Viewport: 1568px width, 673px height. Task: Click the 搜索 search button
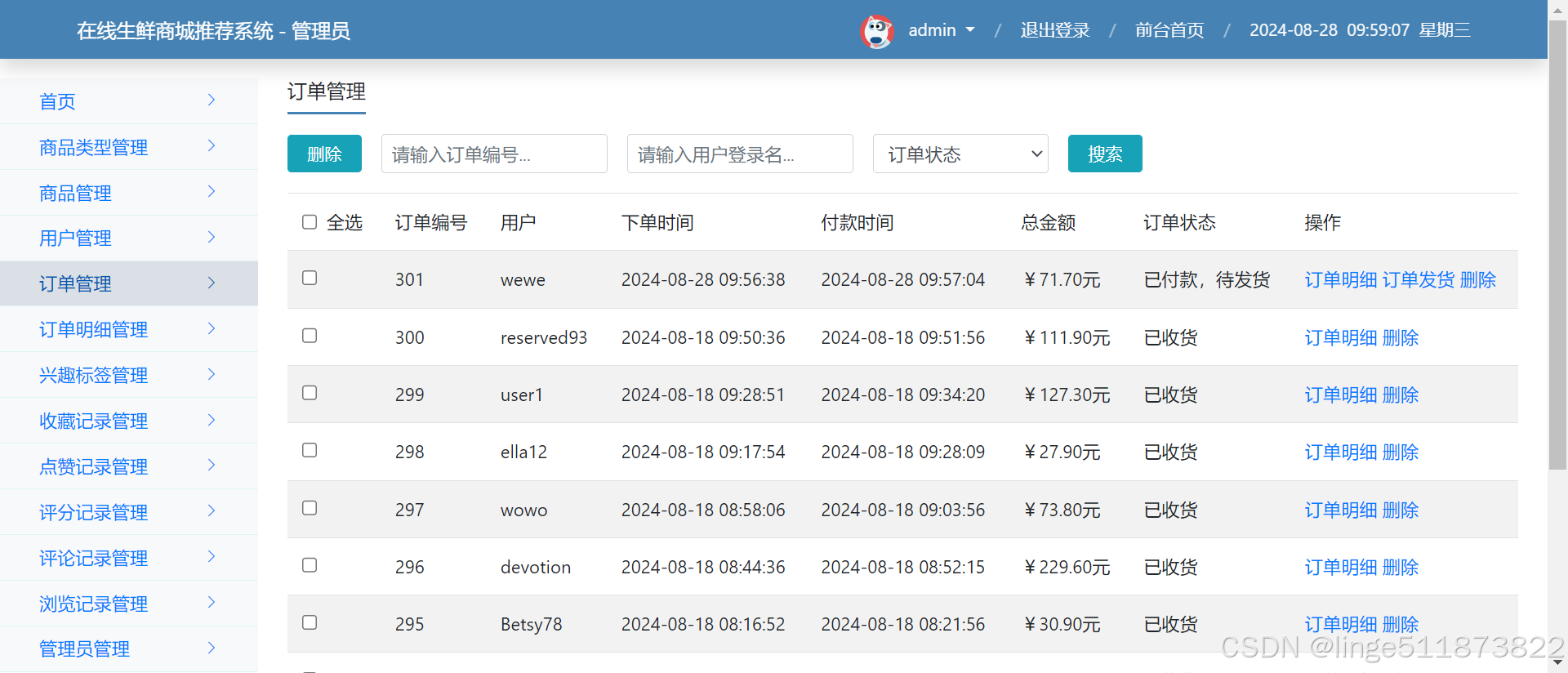click(1105, 154)
